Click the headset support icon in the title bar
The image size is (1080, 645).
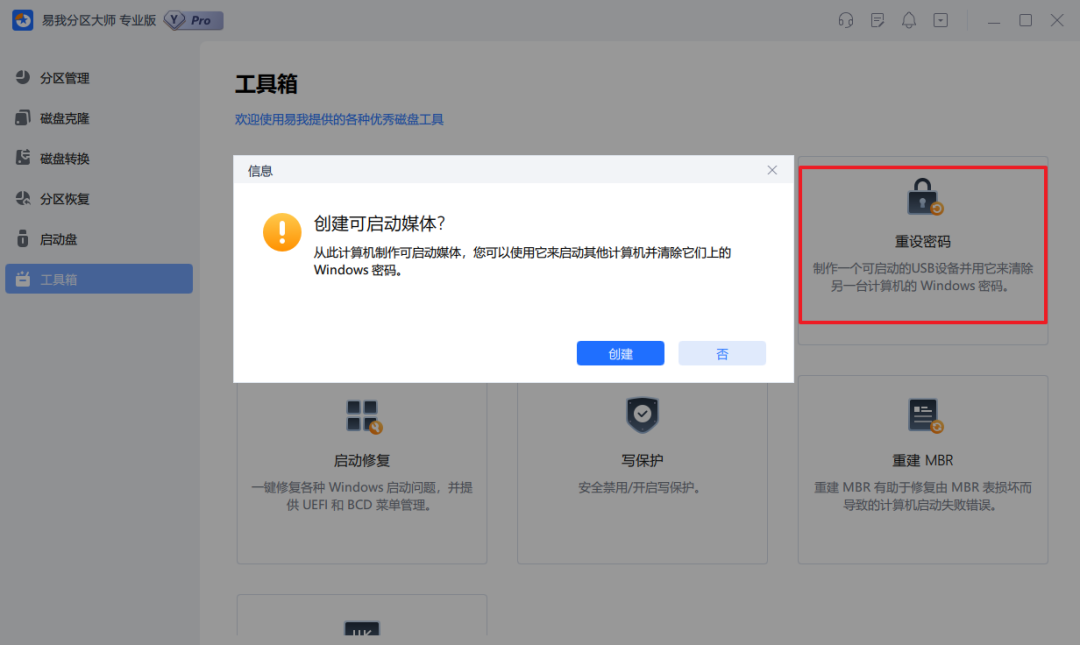(x=846, y=20)
